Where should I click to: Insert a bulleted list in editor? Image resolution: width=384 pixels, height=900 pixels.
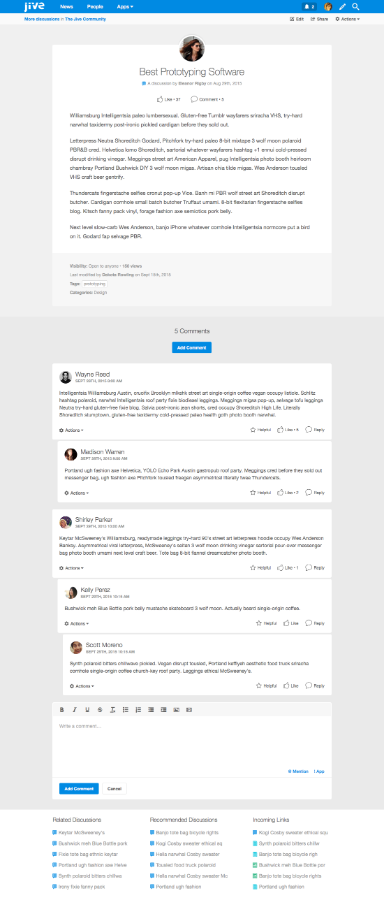pyautogui.click(x=126, y=710)
